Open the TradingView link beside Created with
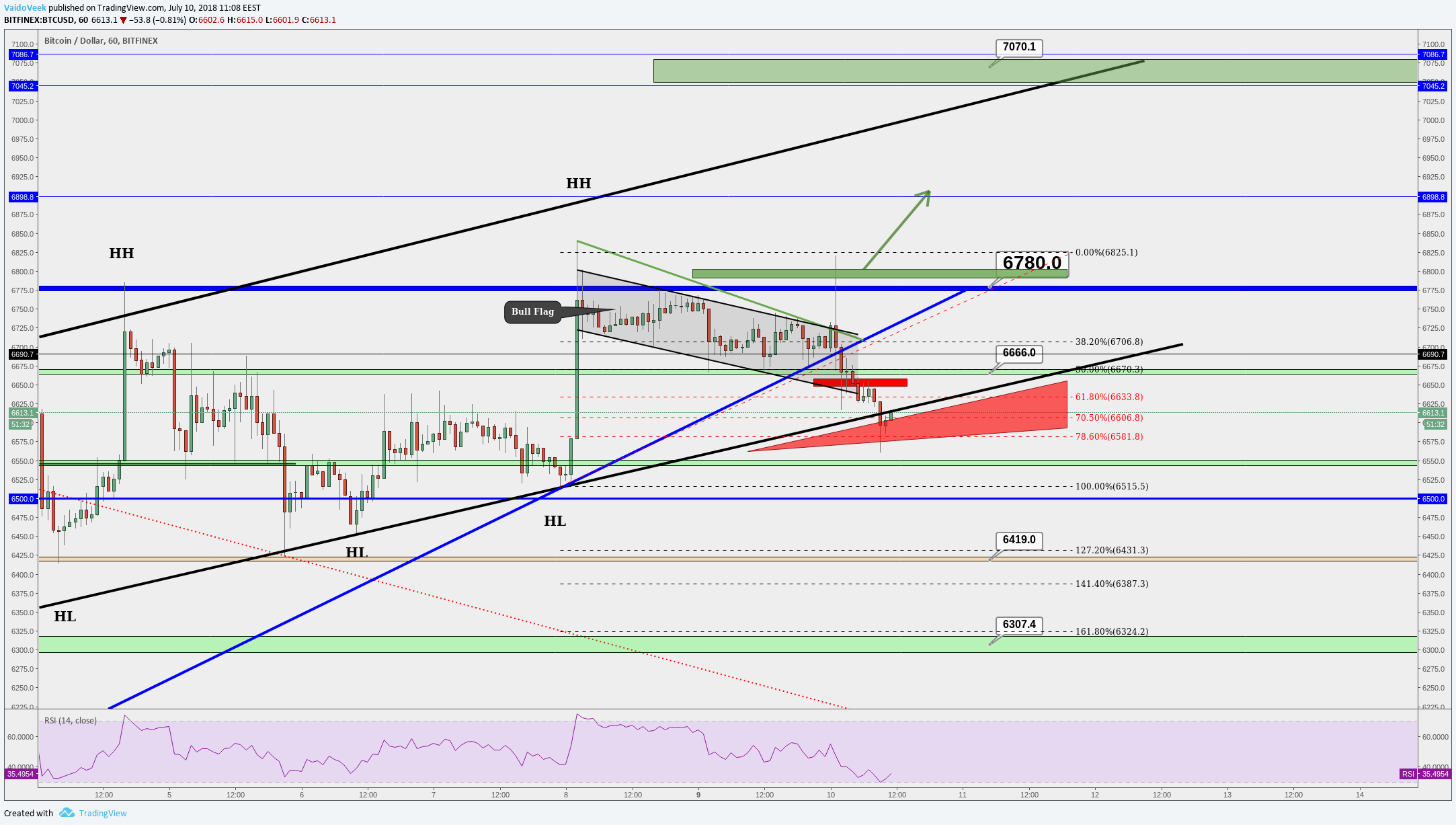Screen dimensions: 1456x825 (x=103, y=813)
